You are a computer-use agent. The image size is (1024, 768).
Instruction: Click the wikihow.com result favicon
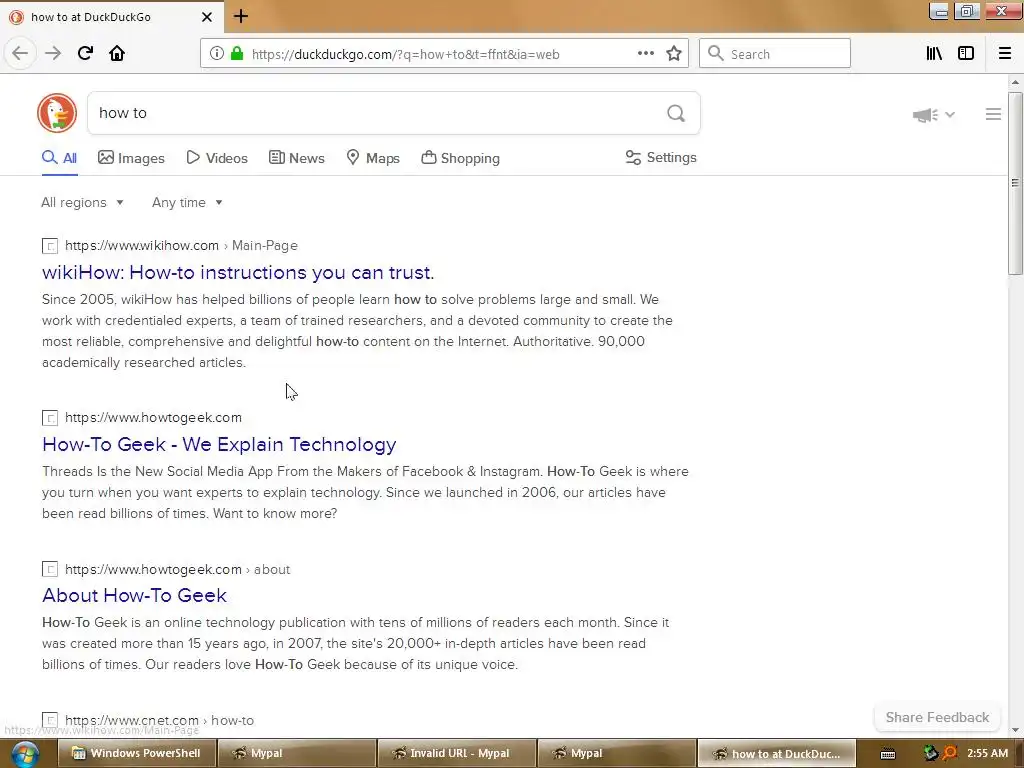50,246
